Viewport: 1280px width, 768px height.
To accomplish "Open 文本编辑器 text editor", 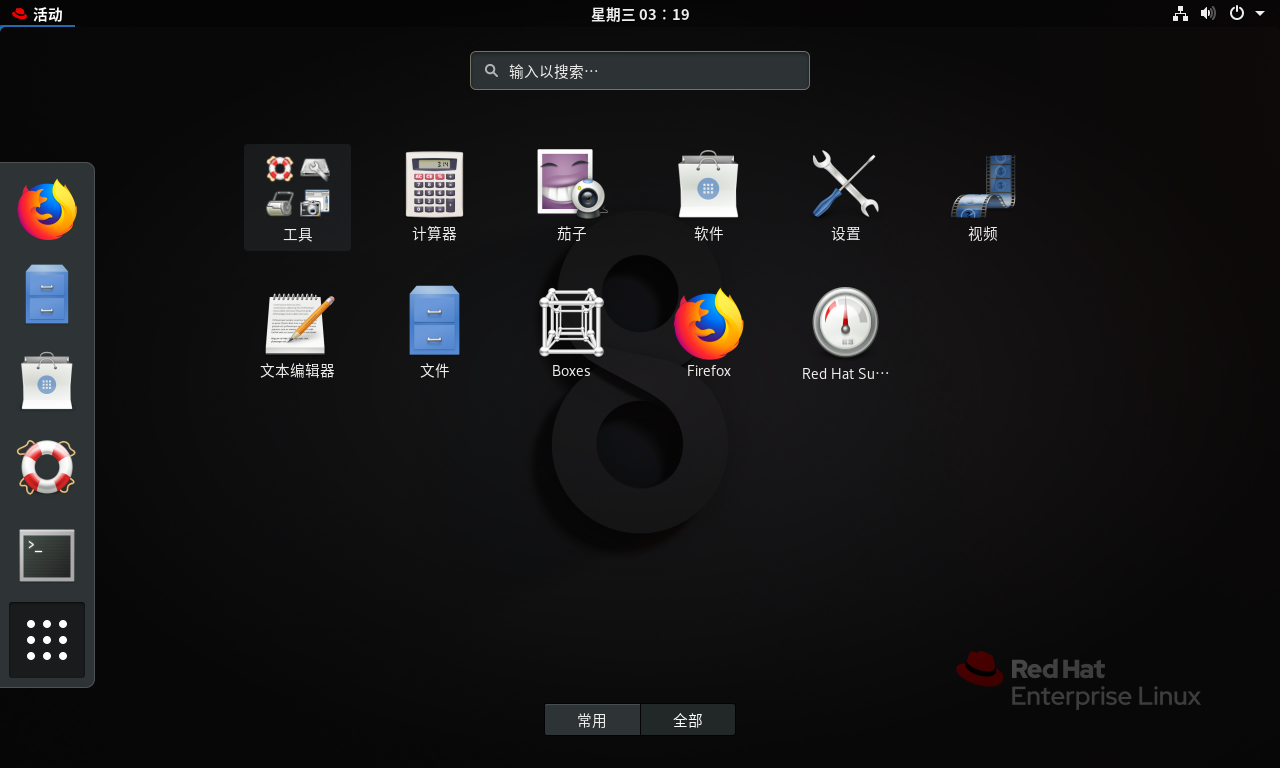I will (x=297, y=334).
